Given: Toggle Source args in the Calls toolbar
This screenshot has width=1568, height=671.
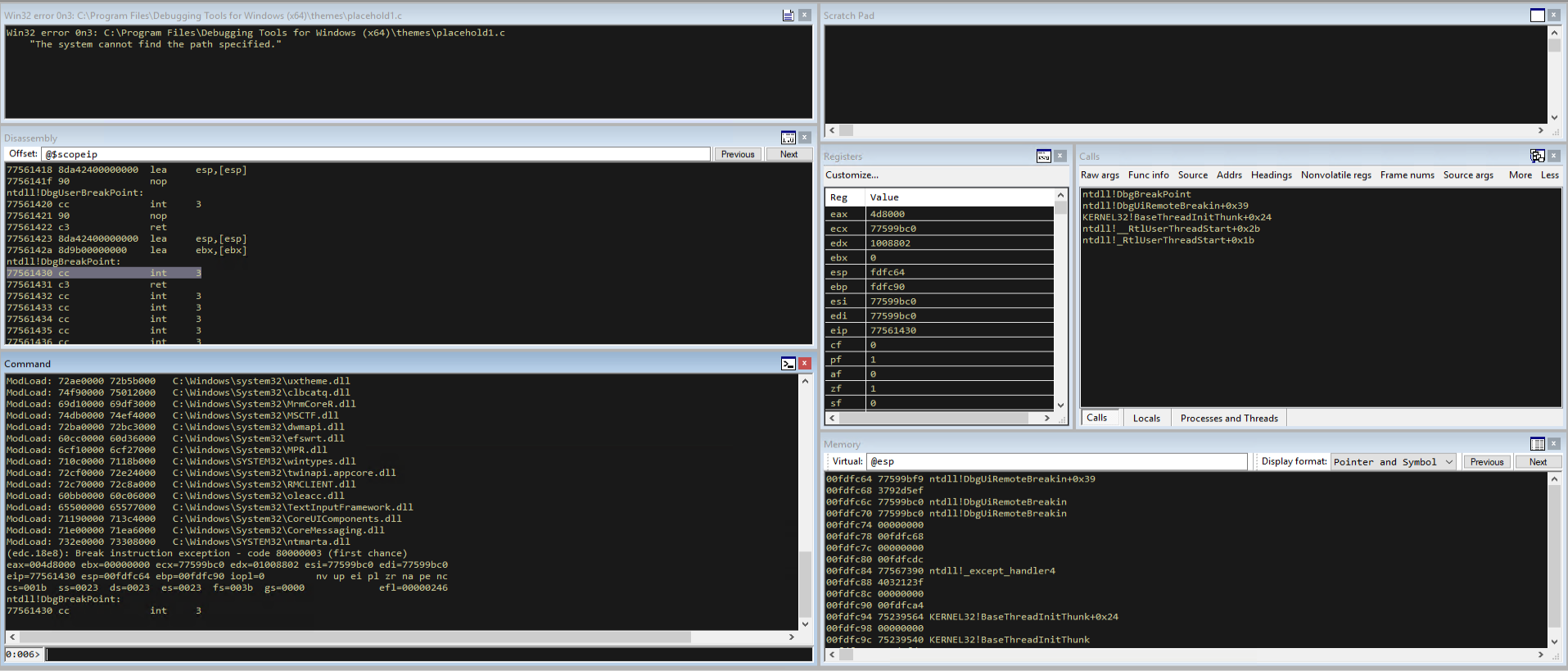Looking at the screenshot, I should click(1468, 175).
